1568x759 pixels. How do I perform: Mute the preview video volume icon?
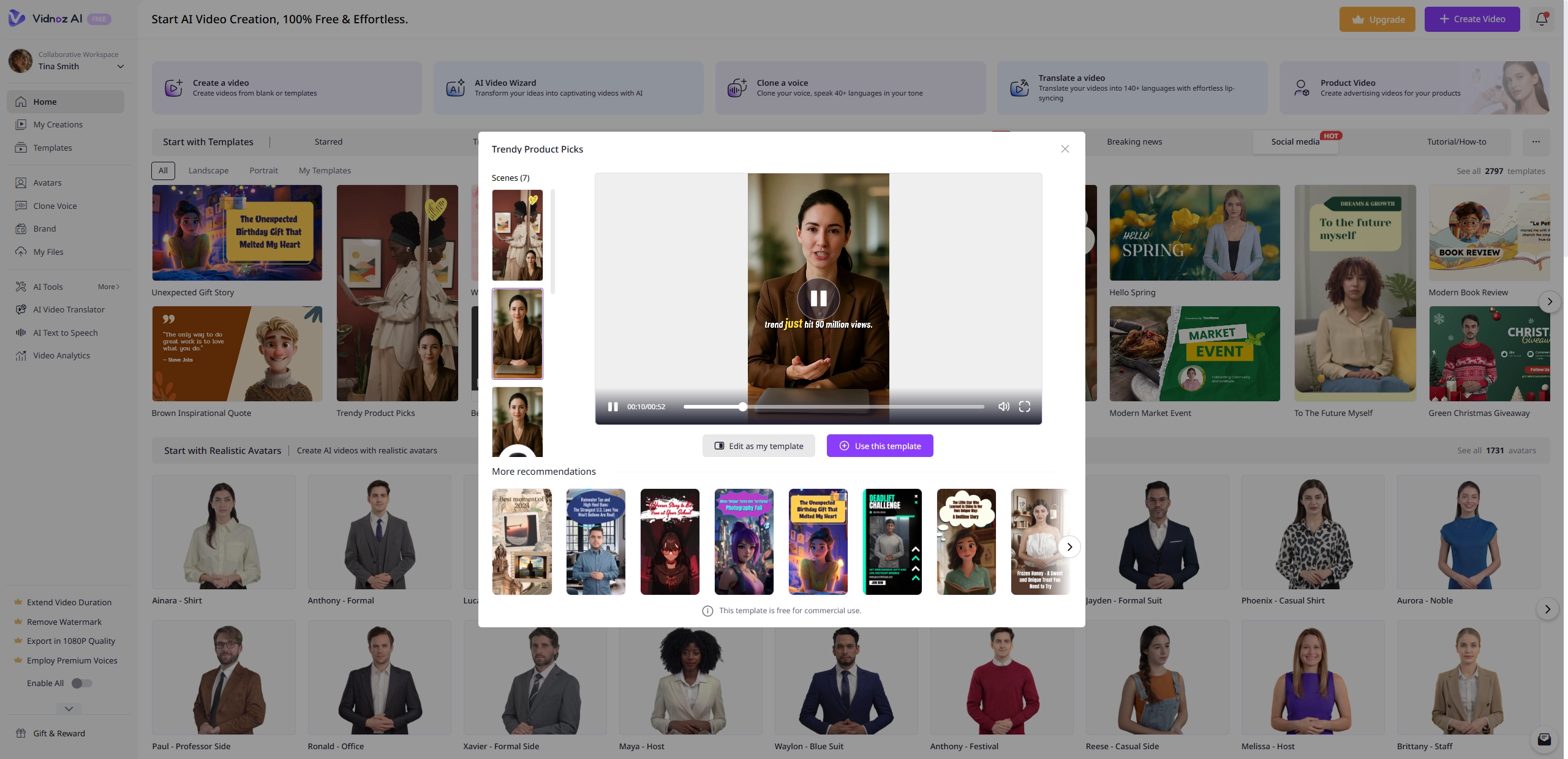click(x=1003, y=407)
